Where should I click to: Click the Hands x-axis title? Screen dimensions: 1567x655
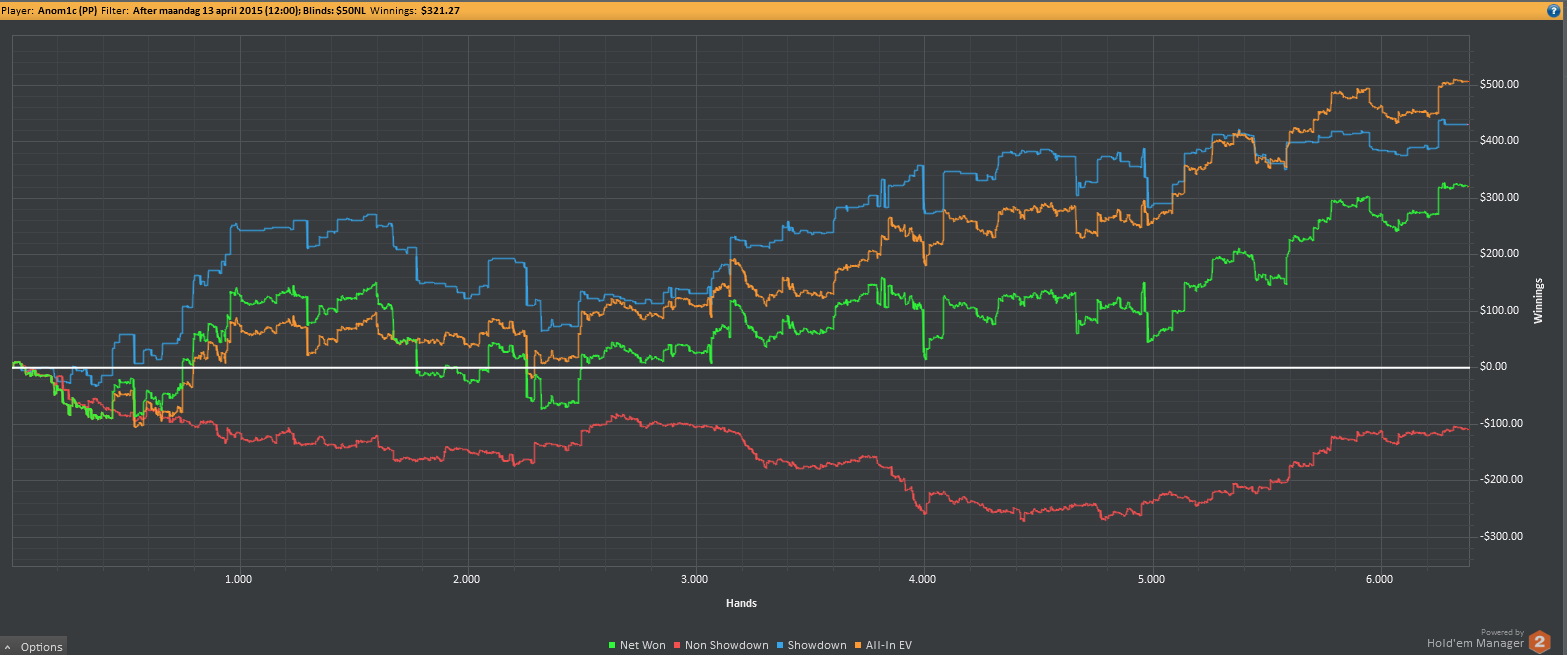(x=741, y=604)
